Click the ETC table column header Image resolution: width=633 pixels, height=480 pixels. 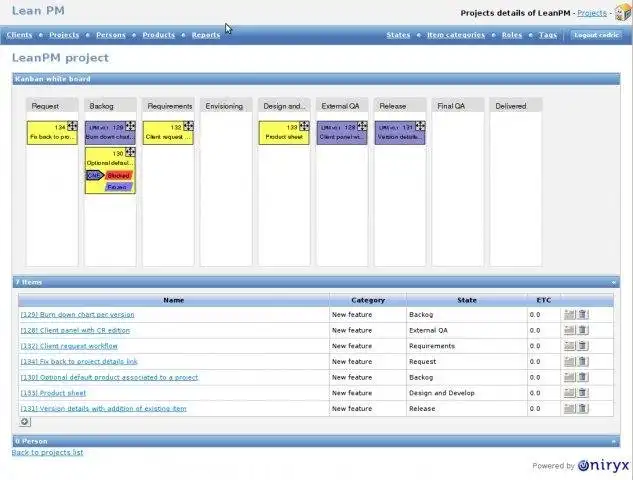point(543,300)
